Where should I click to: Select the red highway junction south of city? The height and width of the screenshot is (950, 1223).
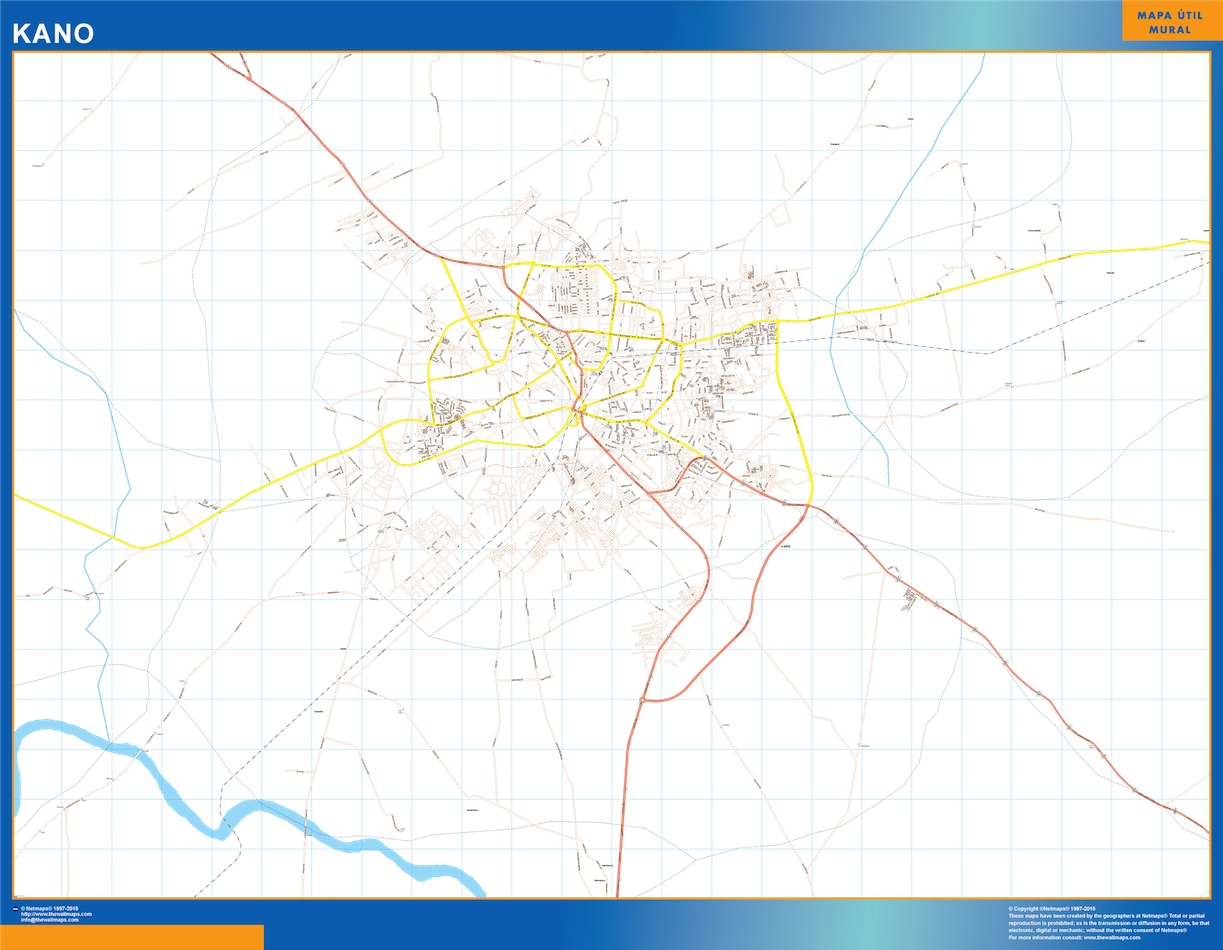pos(641,700)
